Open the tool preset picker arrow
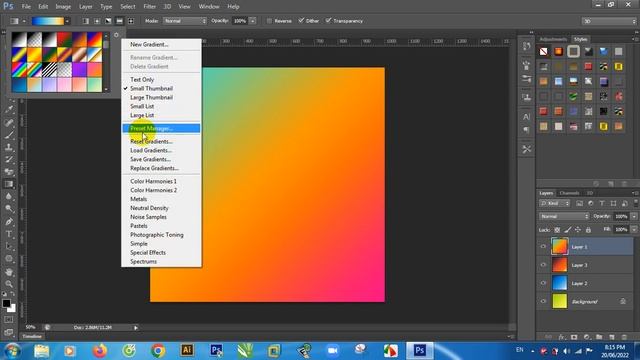 click(24, 21)
